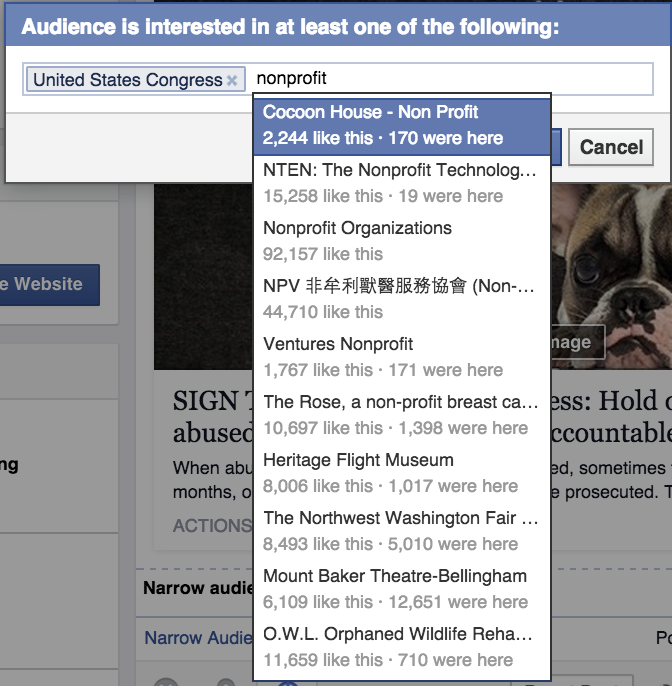Open the Narrow Audience link in background
The width and height of the screenshot is (672, 686).
click(x=199, y=638)
